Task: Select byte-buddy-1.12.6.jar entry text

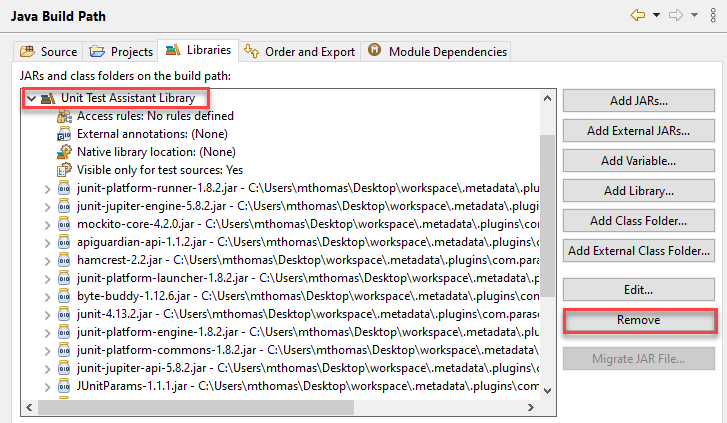Action: (308, 296)
